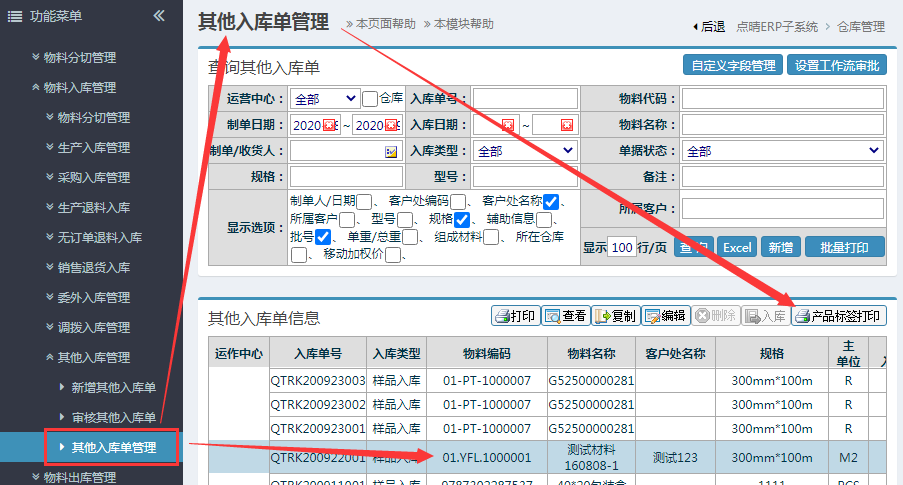Select the row with entry QTRK200923002
Viewport: 903px width, 485px height.
point(547,405)
